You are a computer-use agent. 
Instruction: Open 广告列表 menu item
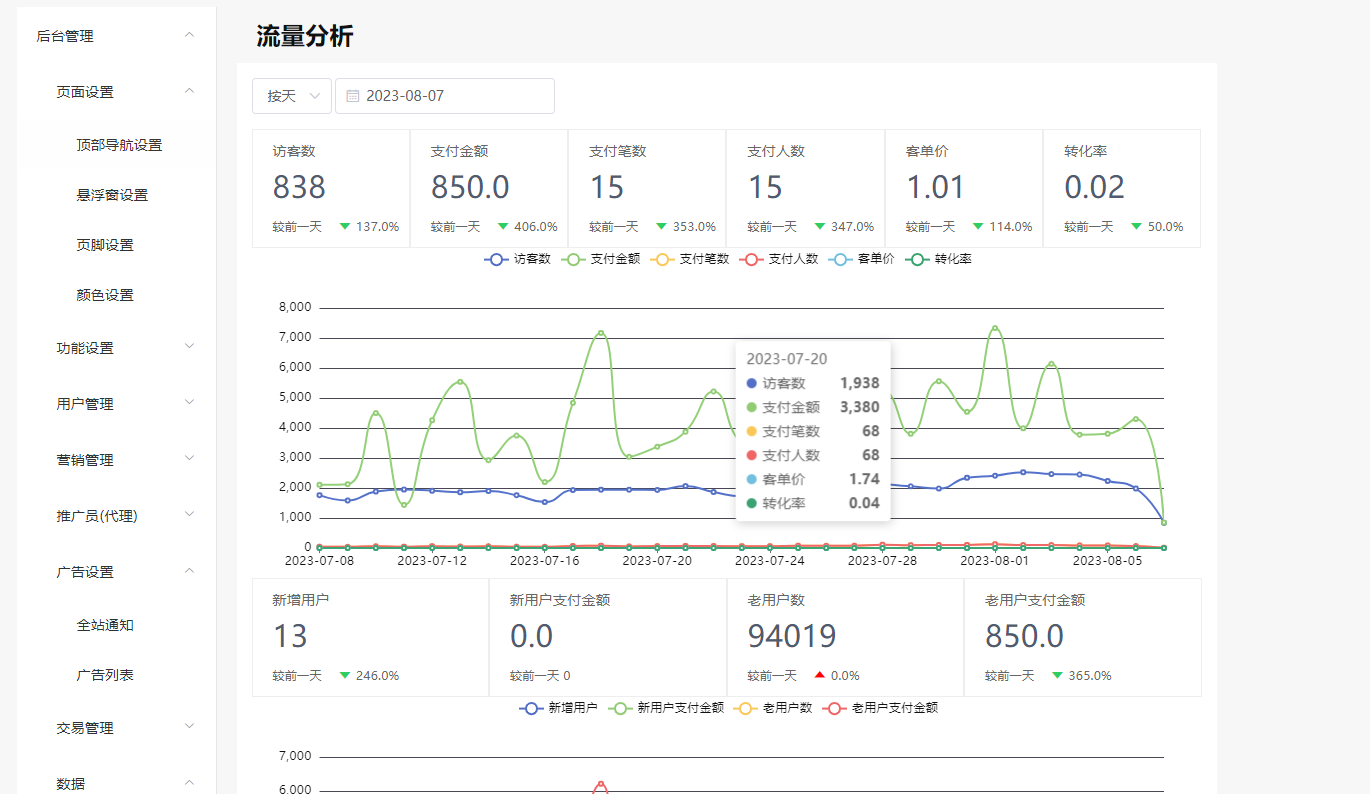point(105,675)
